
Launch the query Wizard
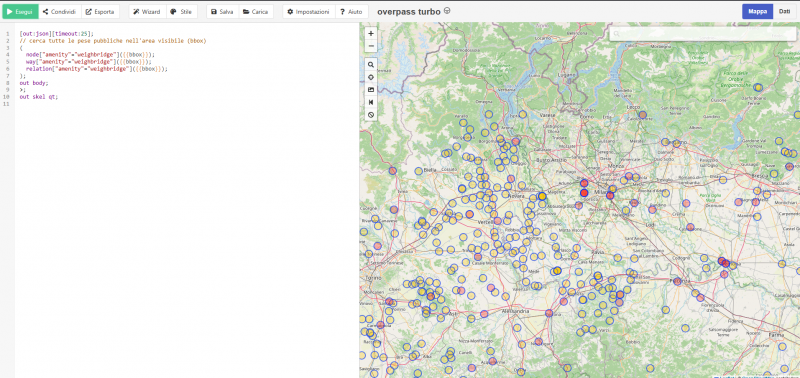point(147,11)
